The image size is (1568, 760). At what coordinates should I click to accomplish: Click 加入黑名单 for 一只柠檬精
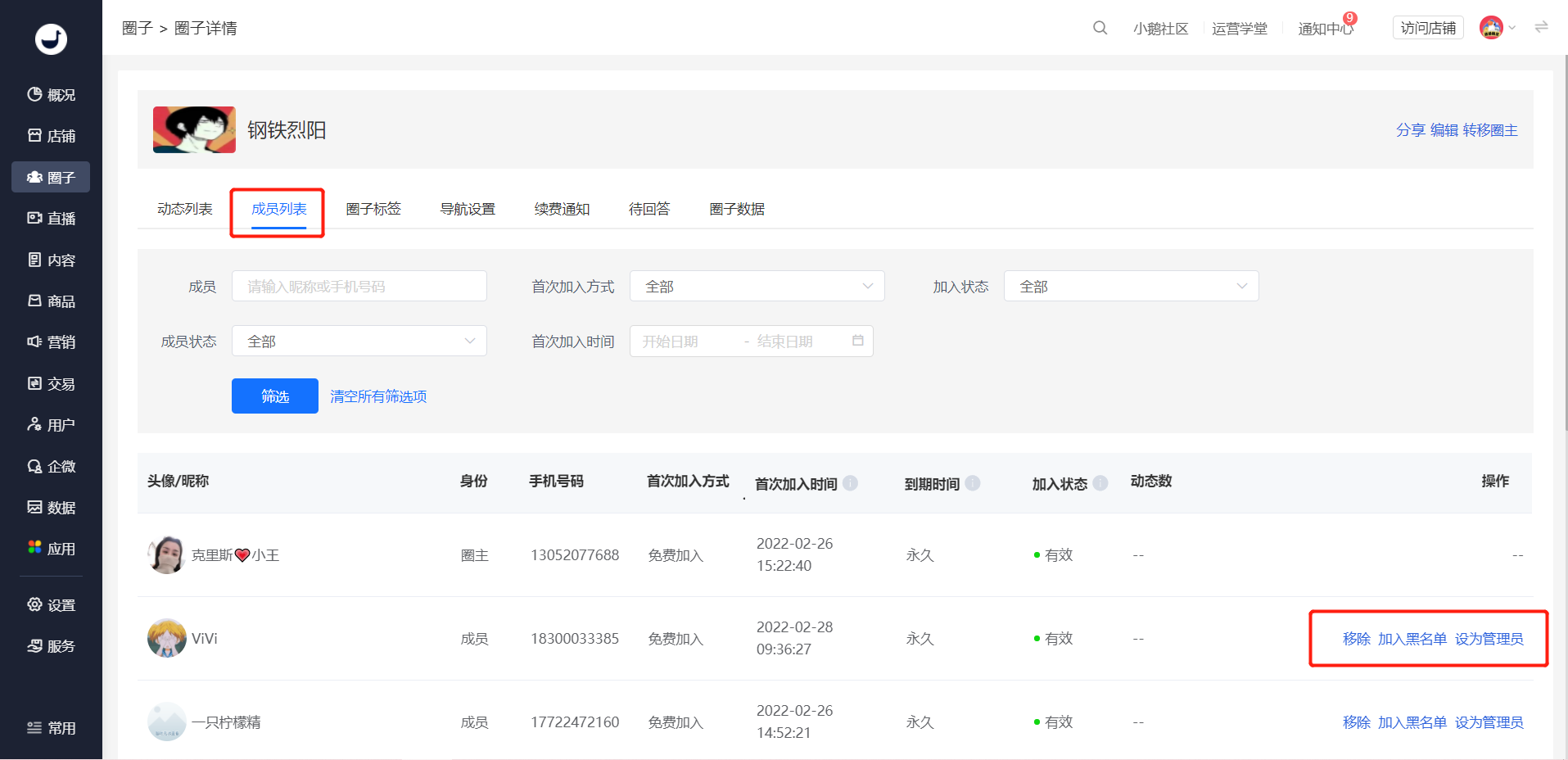[1412, 722]
